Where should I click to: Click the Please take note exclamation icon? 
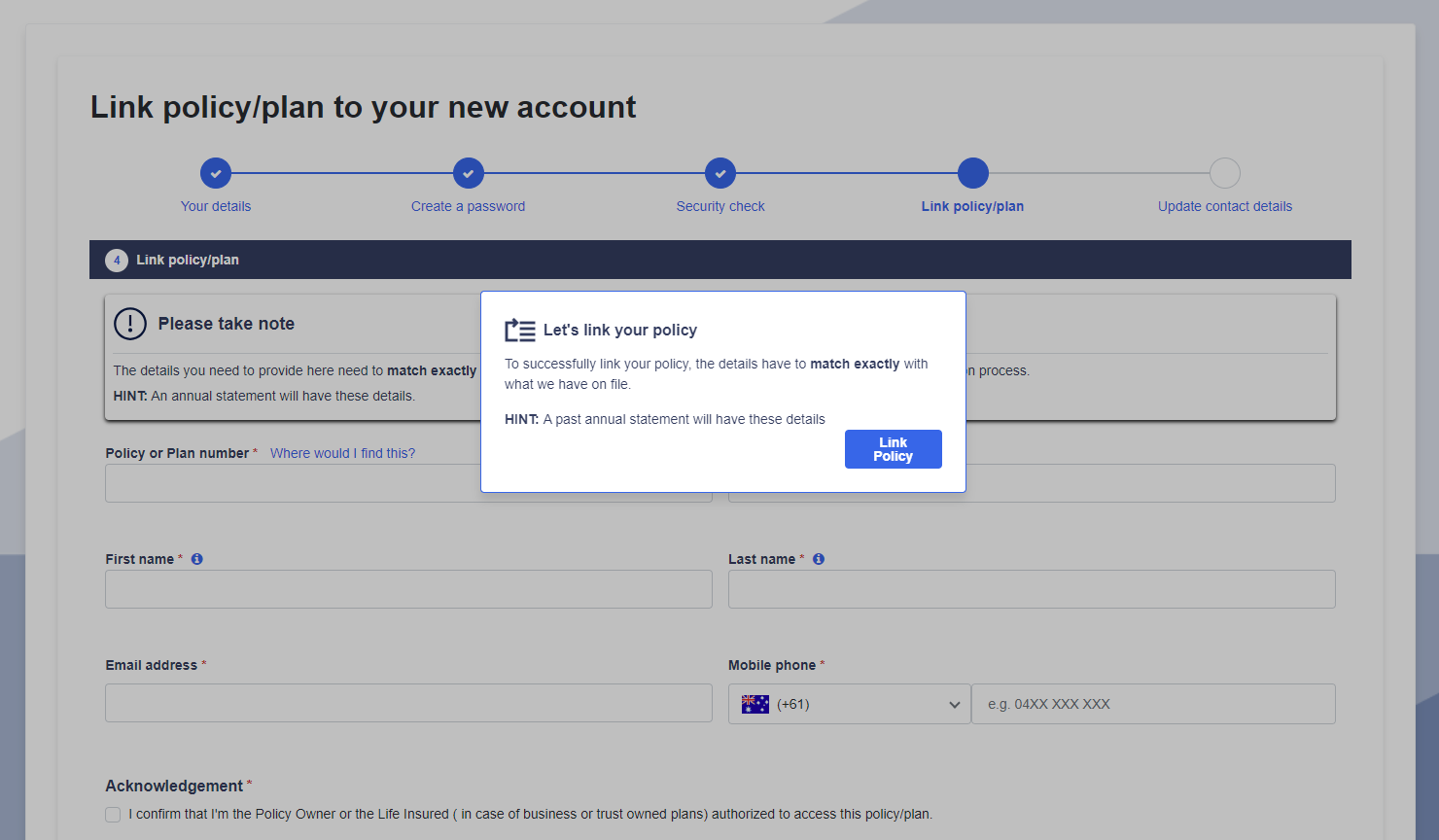click(130, 324)
